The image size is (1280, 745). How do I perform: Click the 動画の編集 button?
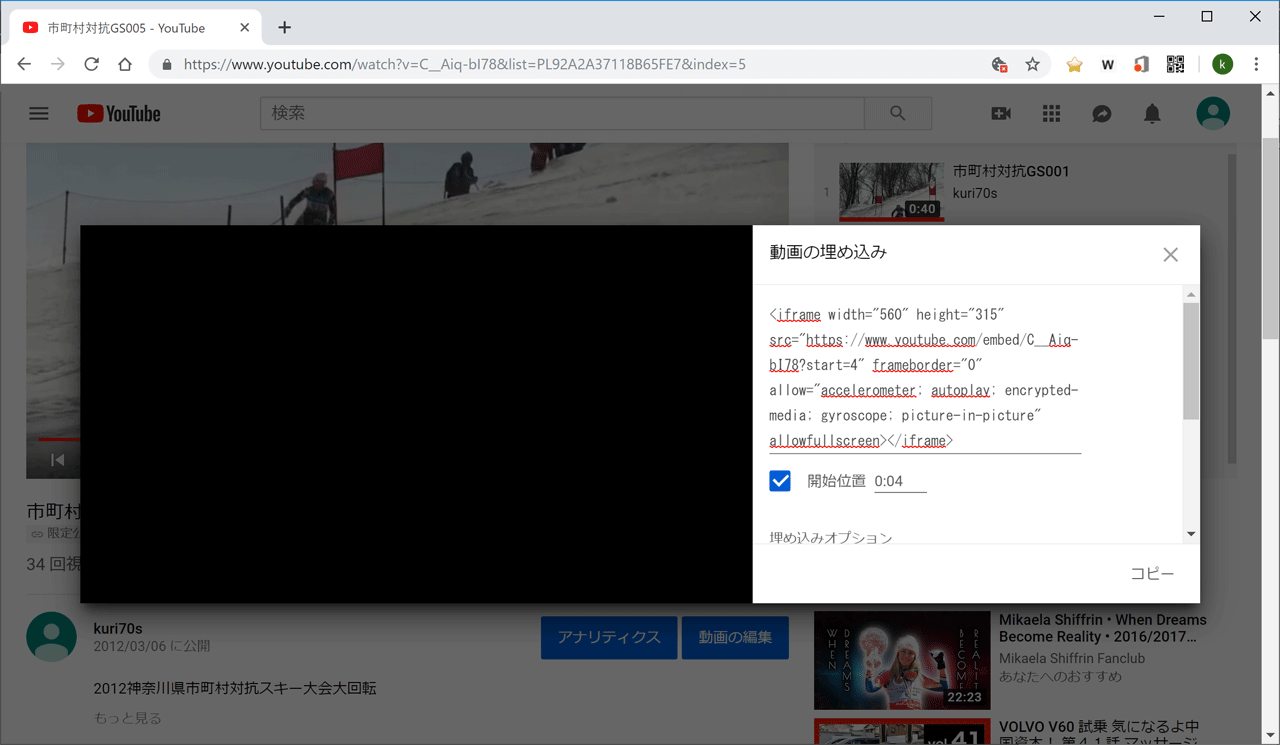pos(735,637)
